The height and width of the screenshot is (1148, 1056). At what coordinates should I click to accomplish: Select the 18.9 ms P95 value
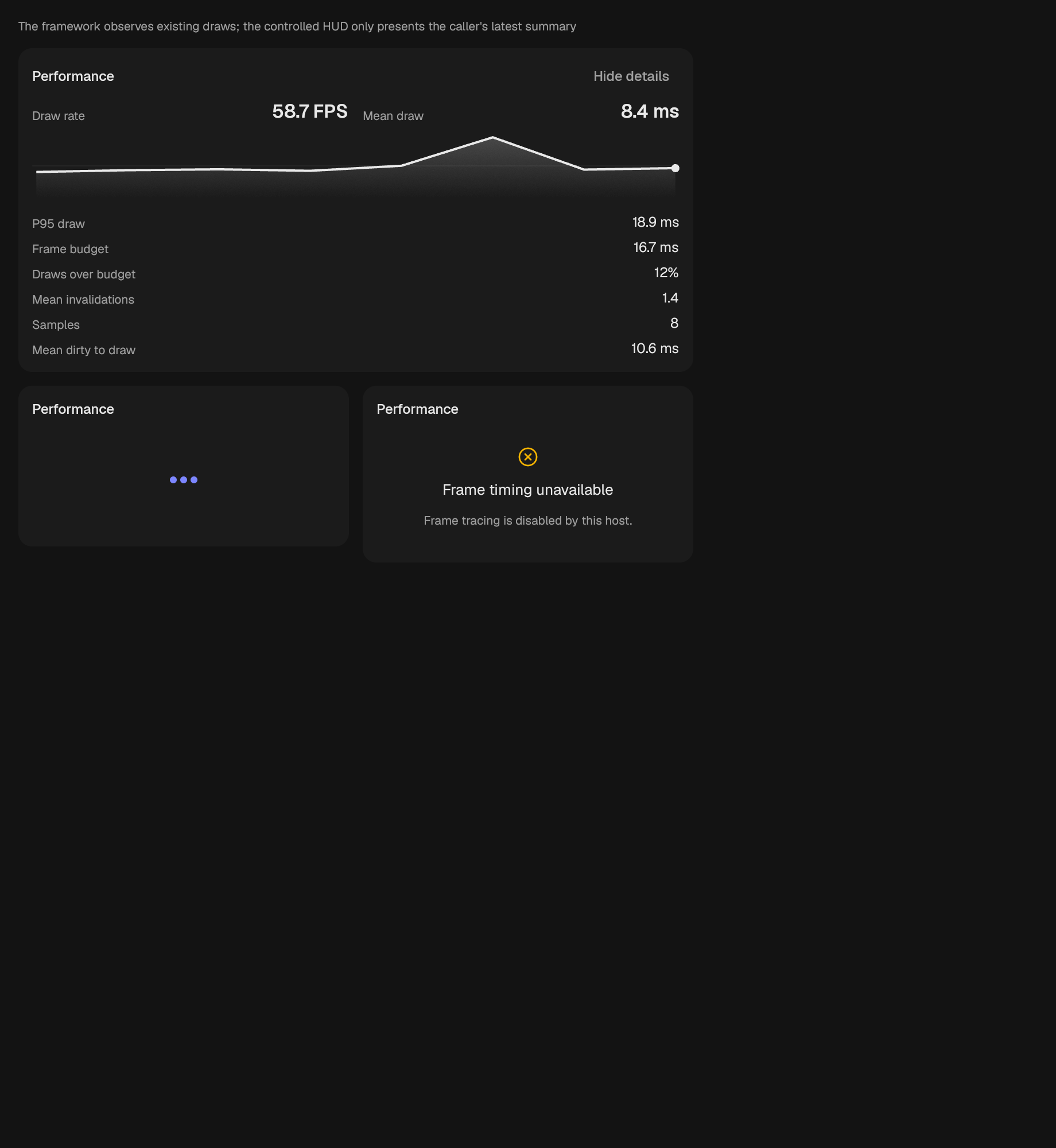point(655,222)
